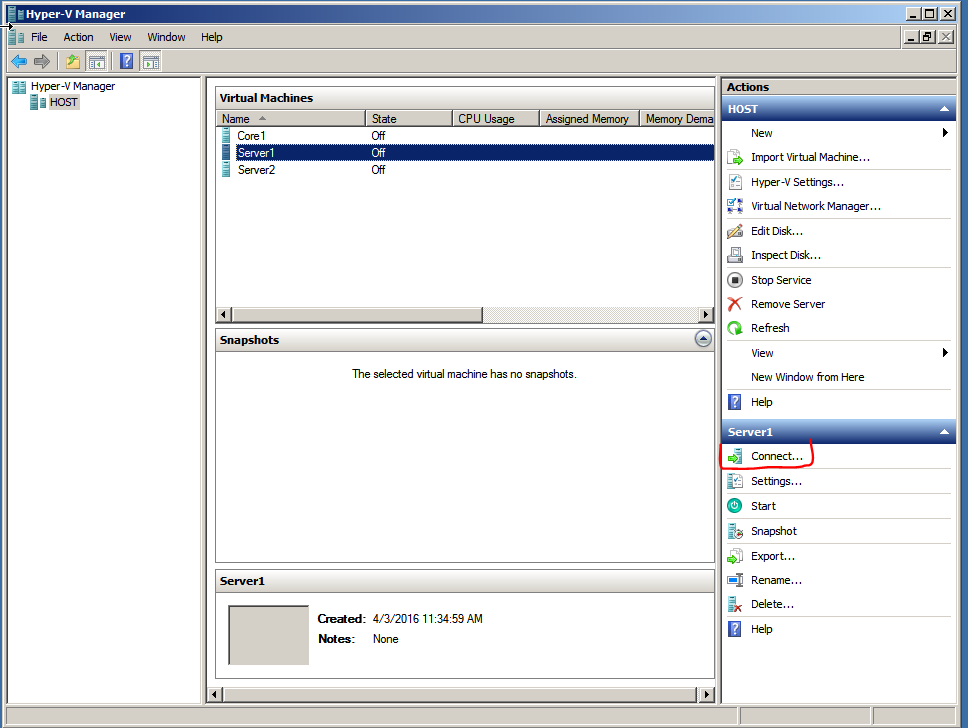Click the Snapshot icon

[735, 531]
